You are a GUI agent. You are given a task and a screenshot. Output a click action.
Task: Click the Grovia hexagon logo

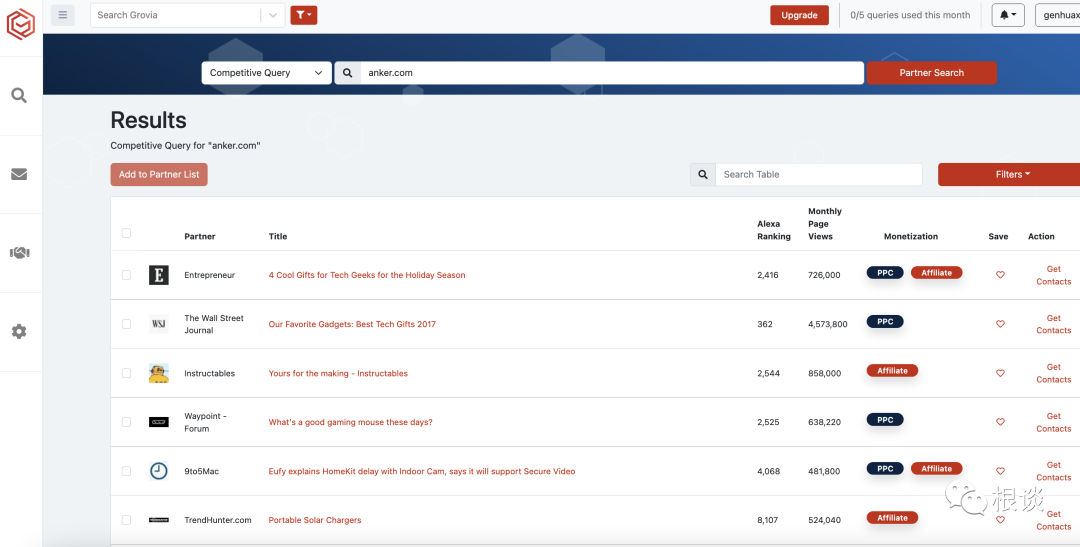(21, 24)
